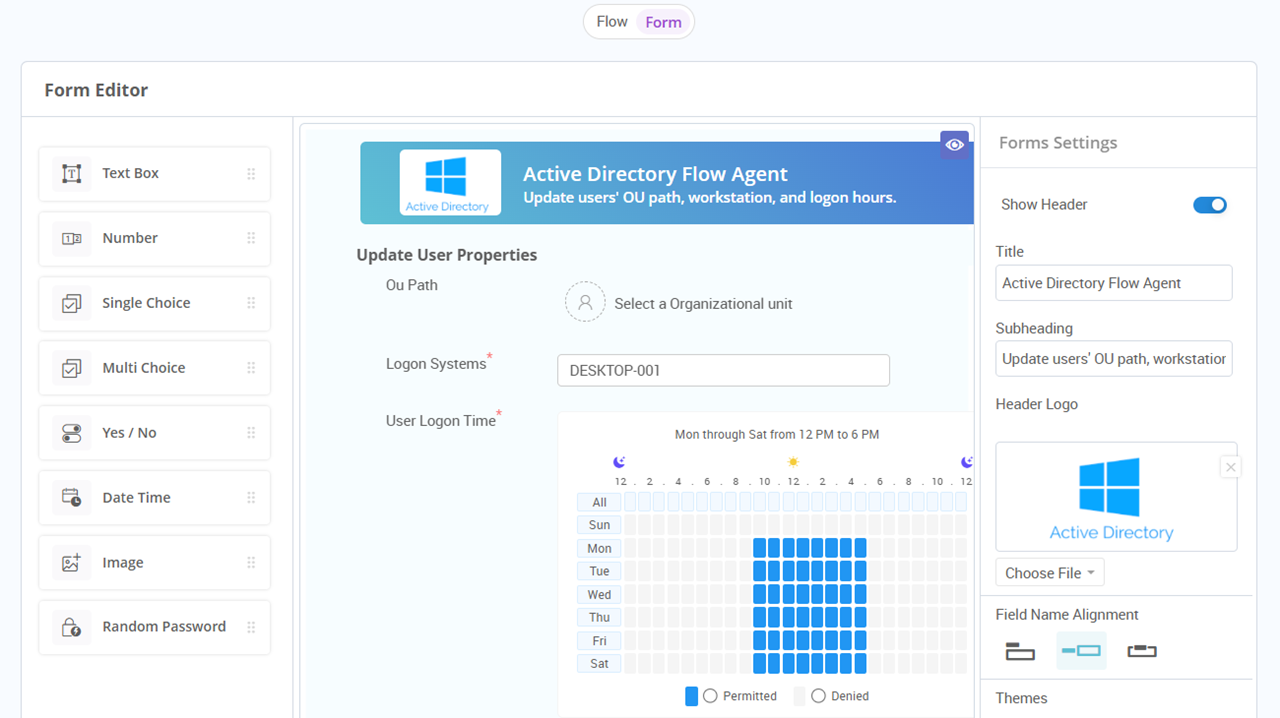The width and height of the screenshot is (1280, 718).
Task: Open the Choose File dropdown
Action: [x=1049, y=572]
